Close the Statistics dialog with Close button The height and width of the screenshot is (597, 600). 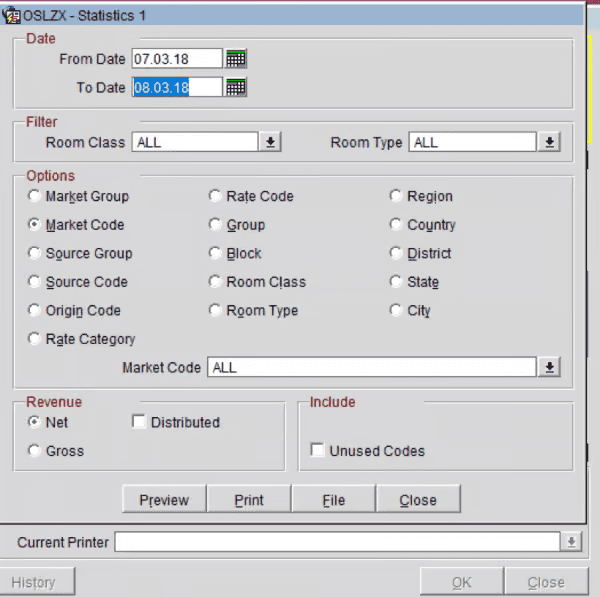coord(418,500)
